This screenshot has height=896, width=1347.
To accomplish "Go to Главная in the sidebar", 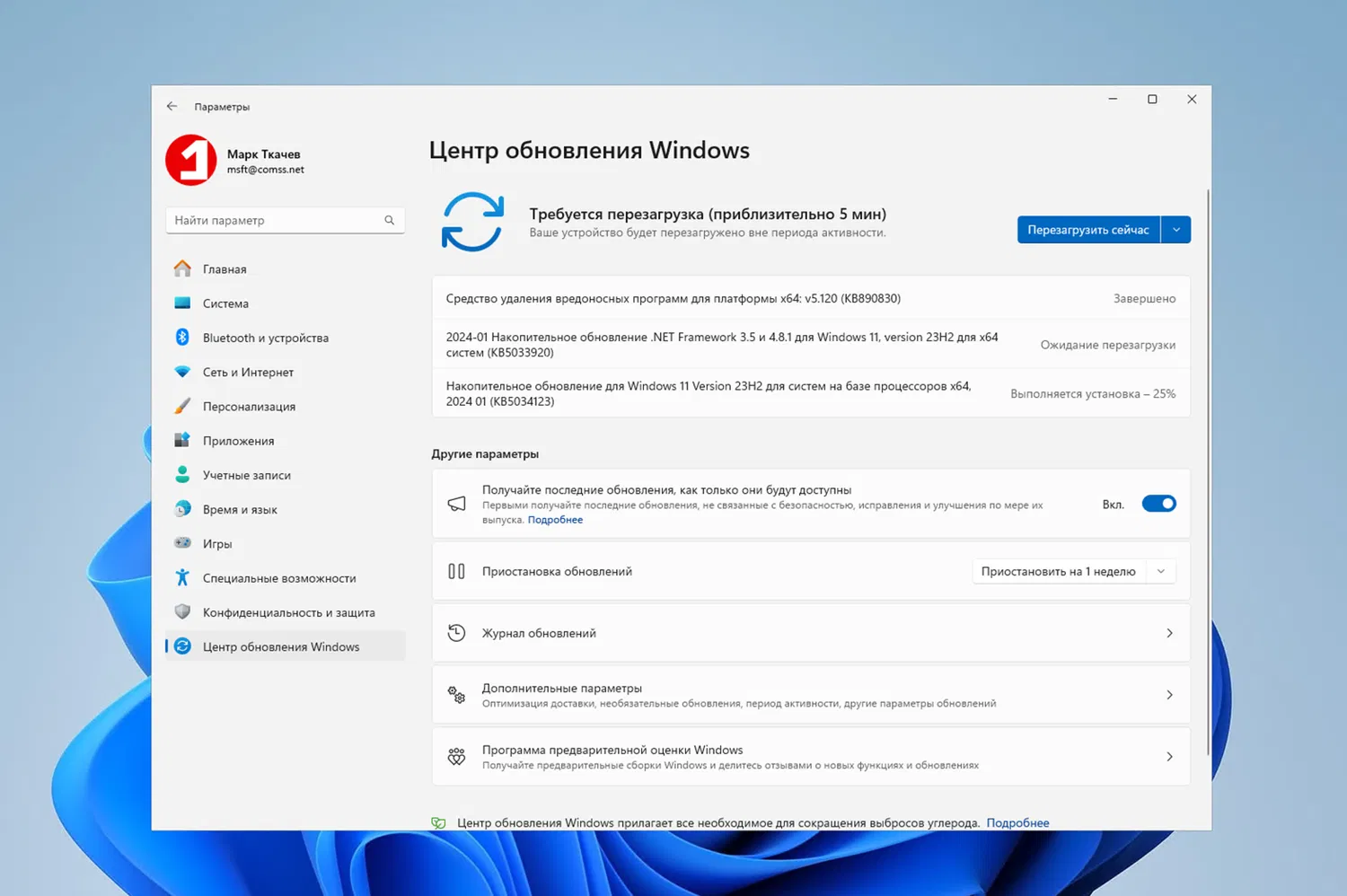I will click(x=286, y=268).
